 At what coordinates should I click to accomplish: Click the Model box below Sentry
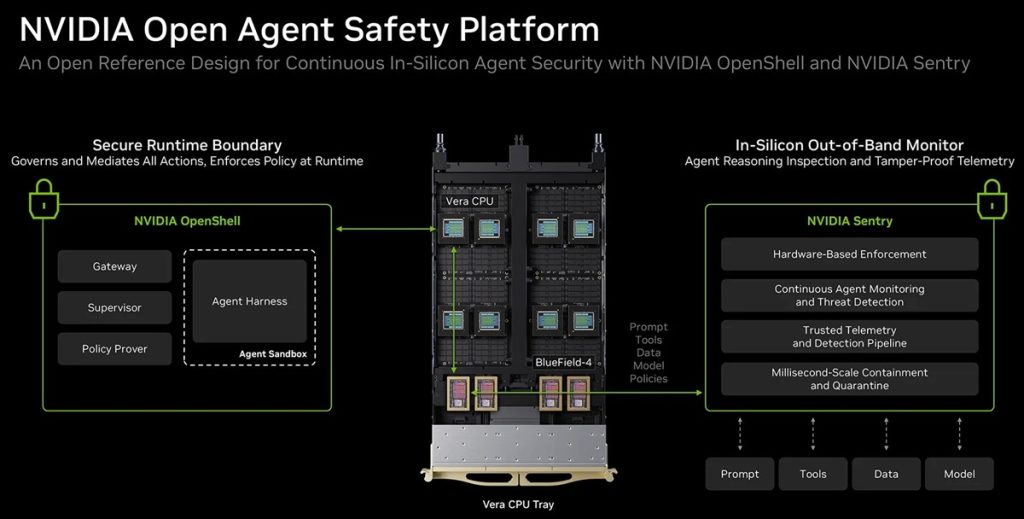pos(959,474)
